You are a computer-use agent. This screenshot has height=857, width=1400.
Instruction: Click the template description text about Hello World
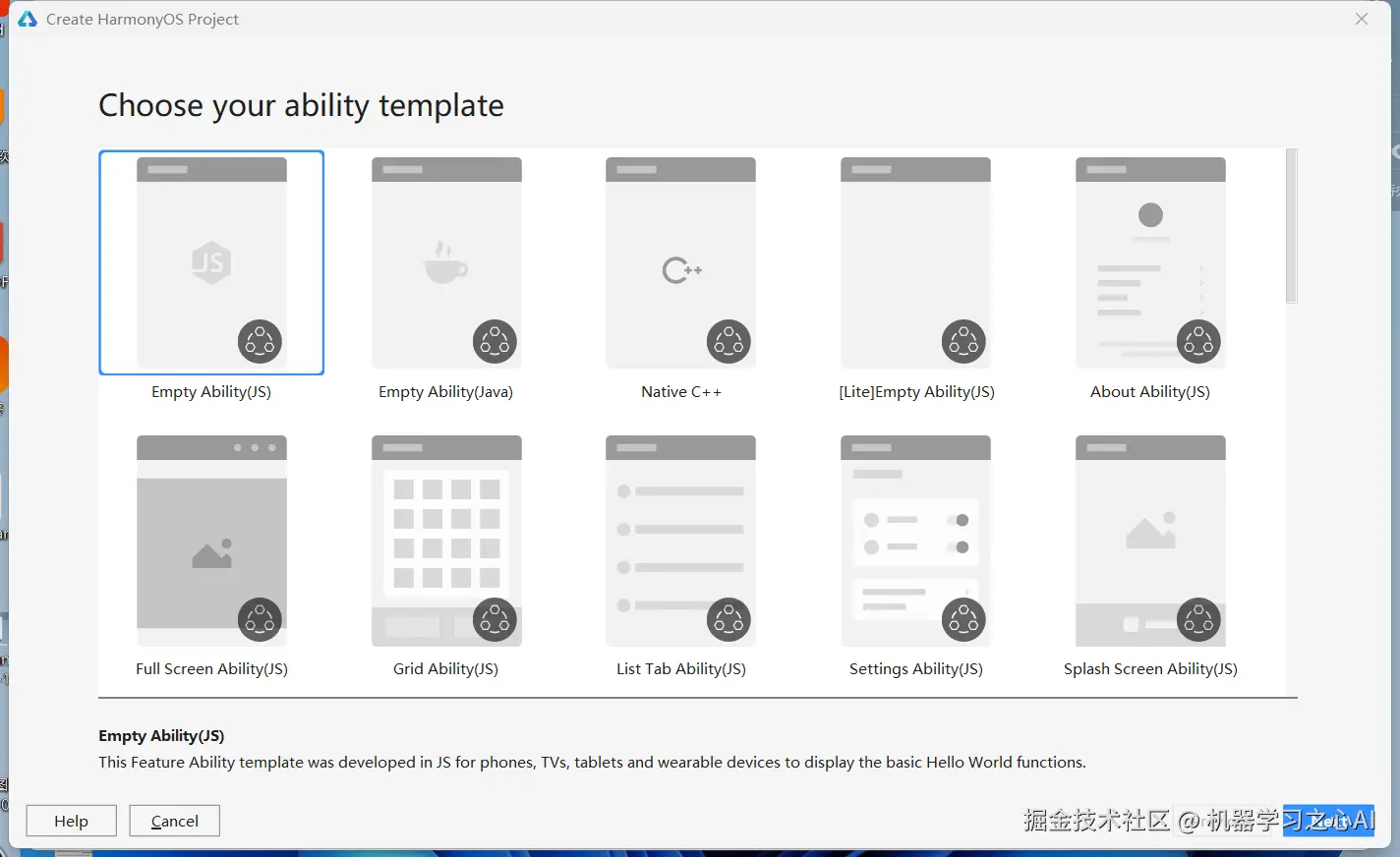pyautogui.click(x=592, y=762)
